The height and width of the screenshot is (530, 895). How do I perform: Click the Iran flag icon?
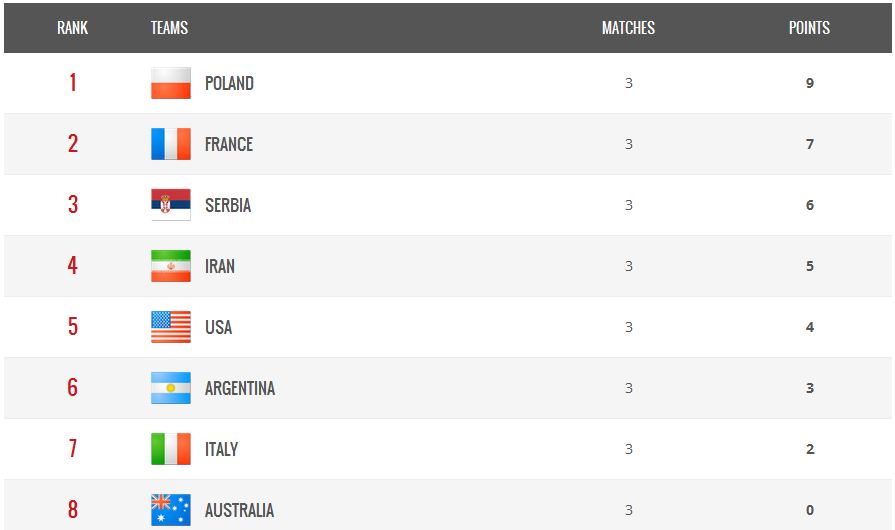pyautogui.click(x=171, y=266)
